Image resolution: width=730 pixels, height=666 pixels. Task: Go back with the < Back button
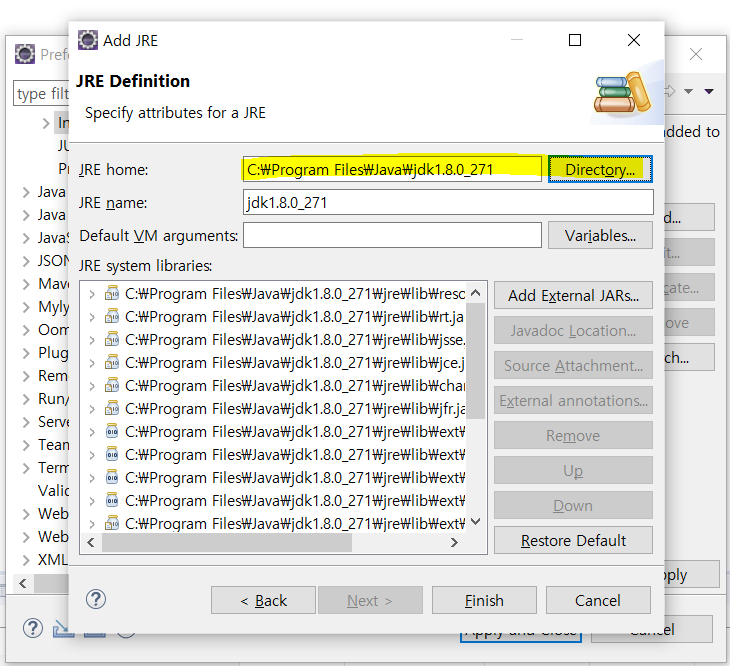coord(263,600)
